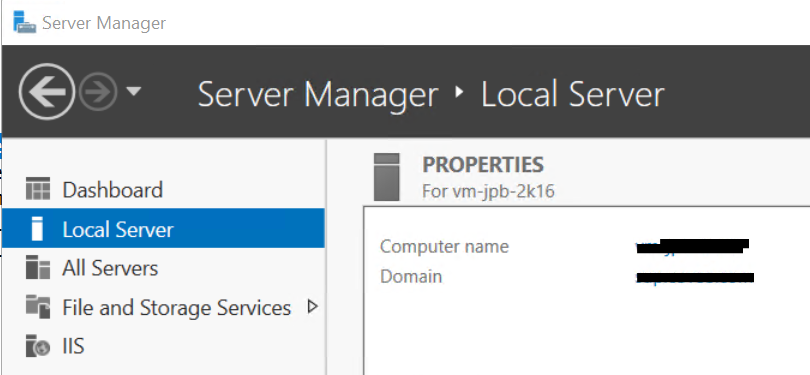
Task: Click the Computer name label
Action: click(x=444, y=246)
